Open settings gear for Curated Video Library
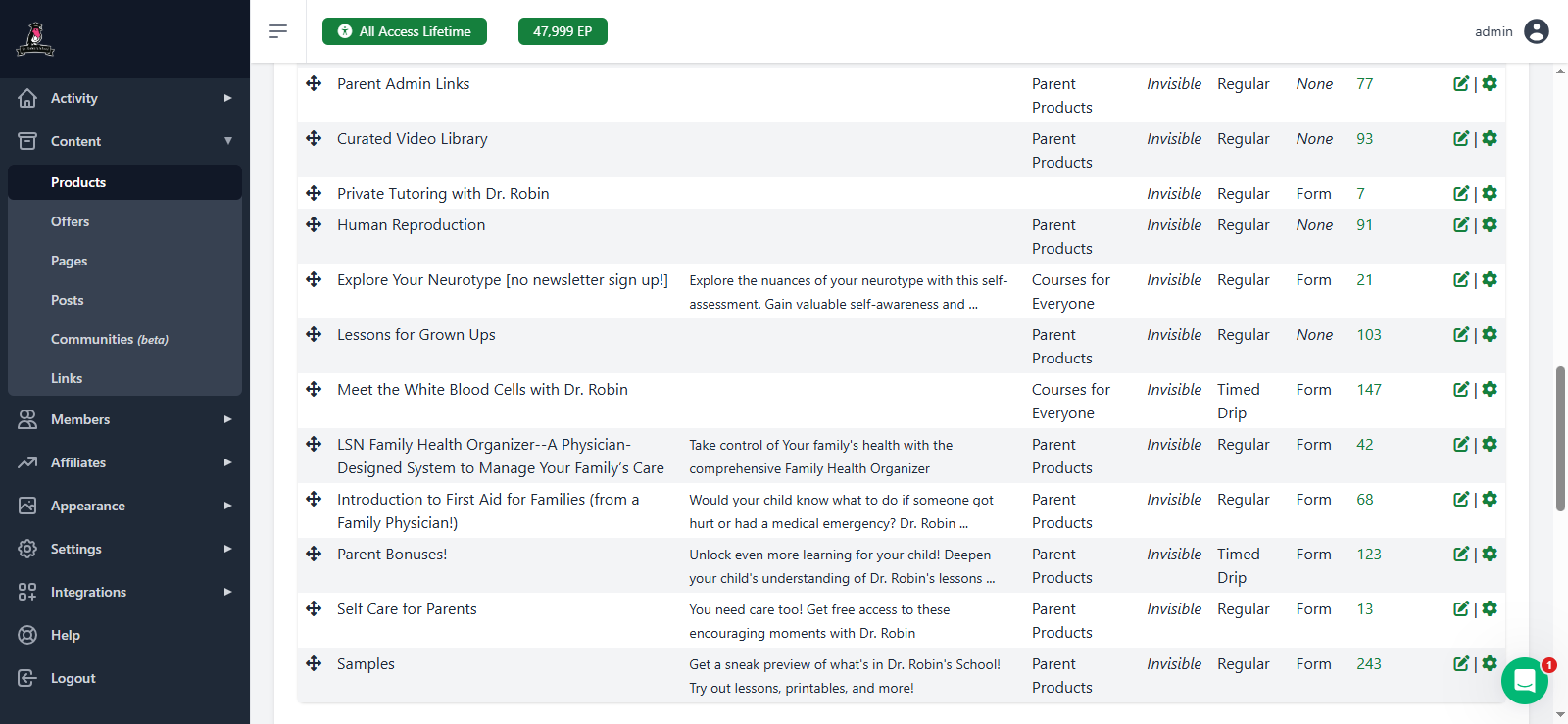 pyautogui.click(x=1490, y=139)
